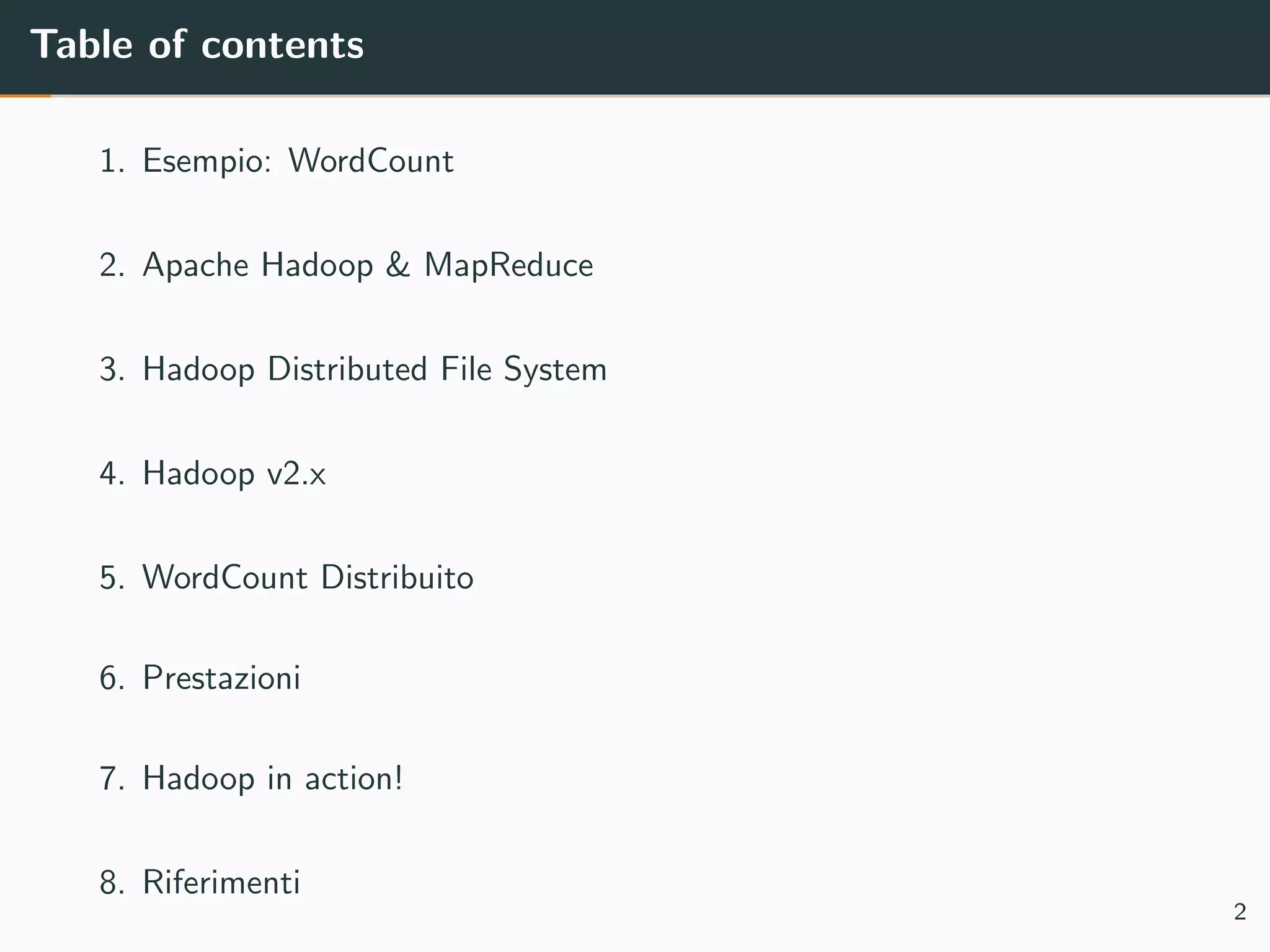The height and width of the screenshot is (952, 1270).
Task: Click the slide page number 2
Action: click(x=1240, y=912)
